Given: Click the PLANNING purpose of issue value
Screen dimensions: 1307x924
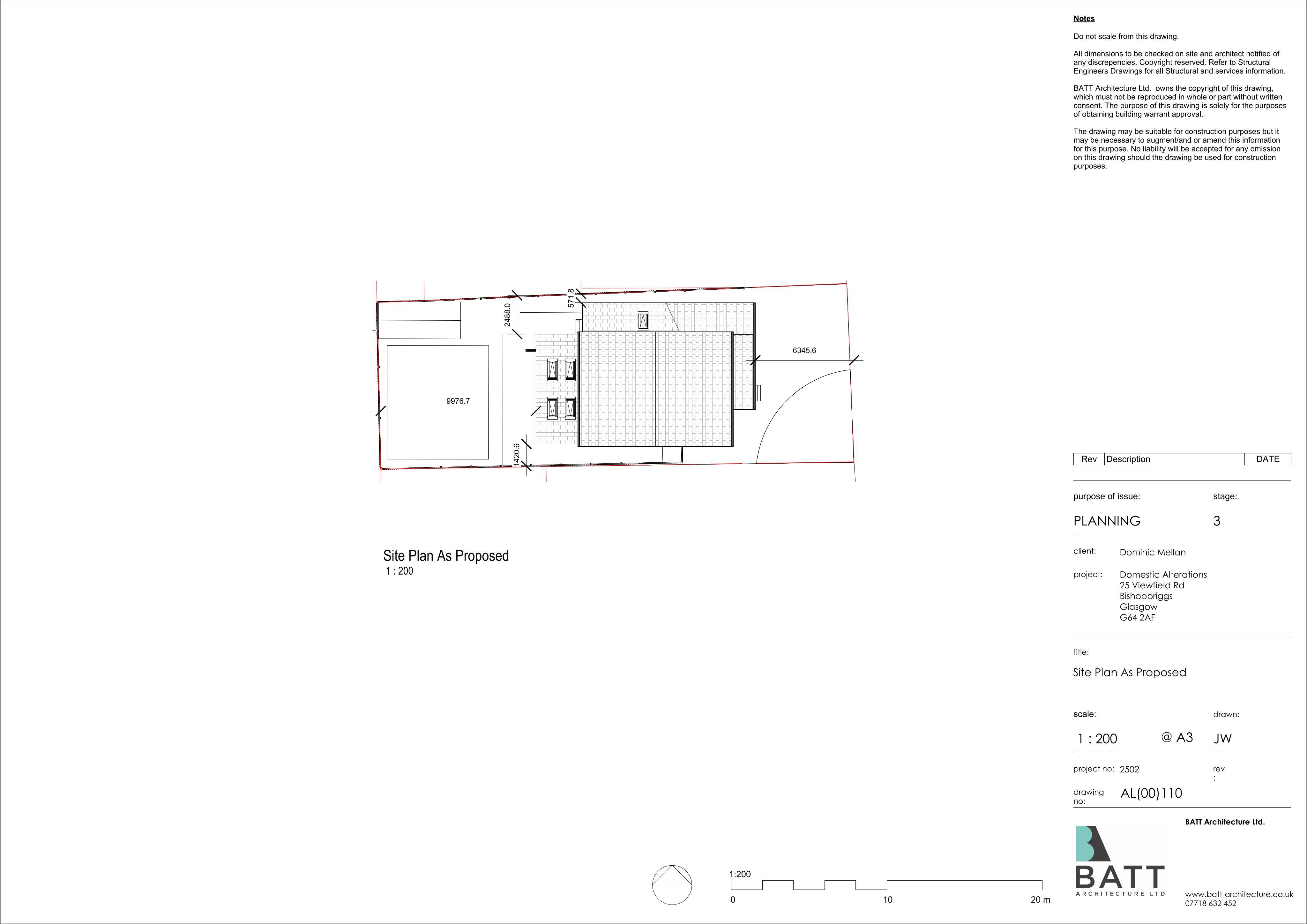Looking at the screenshot, I should pyautogui.click(x=1107, y=521).
